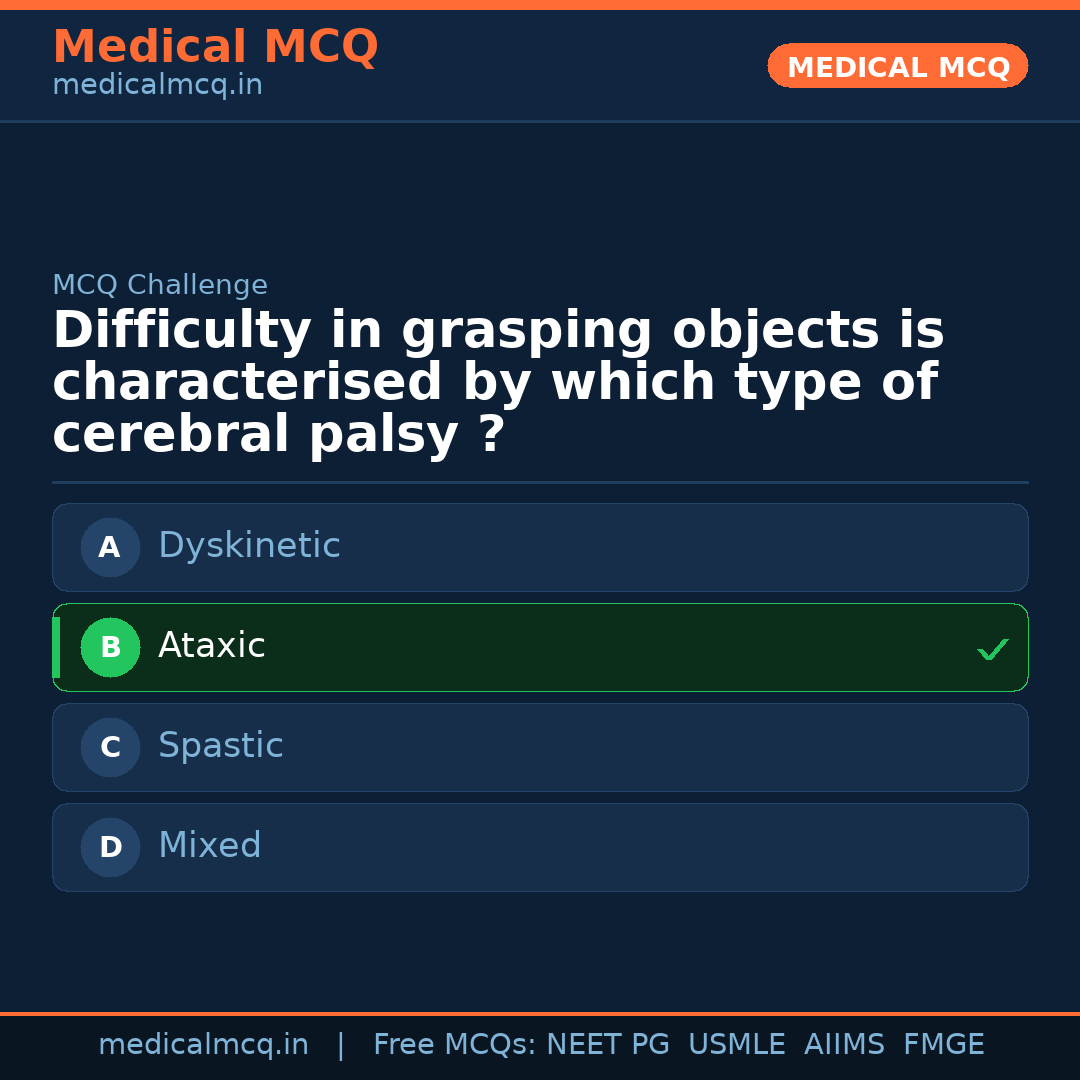This screenshot has width=1080, height=1080.
Task: Click the green accent bar beside Ataxic
Action: tap(56, 647)
